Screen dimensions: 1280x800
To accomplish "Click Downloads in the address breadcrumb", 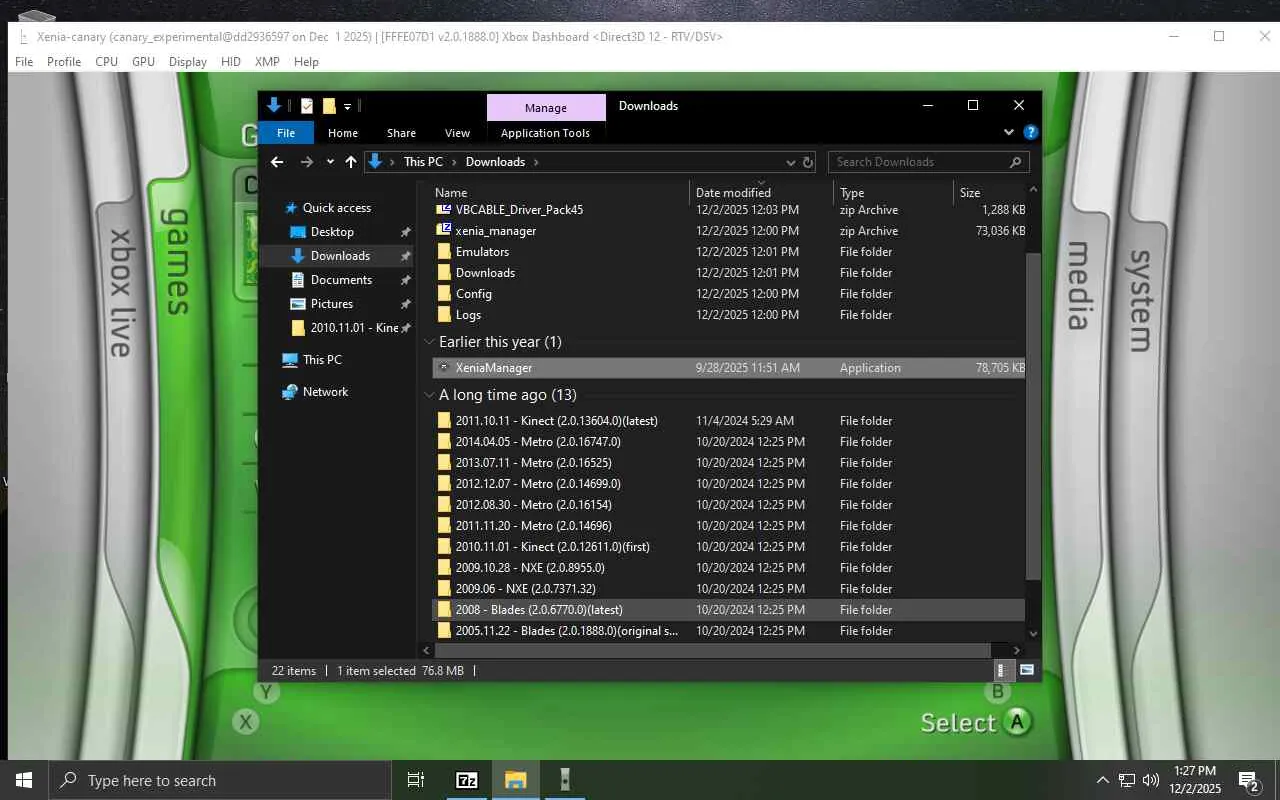I will tap(495, 162).
